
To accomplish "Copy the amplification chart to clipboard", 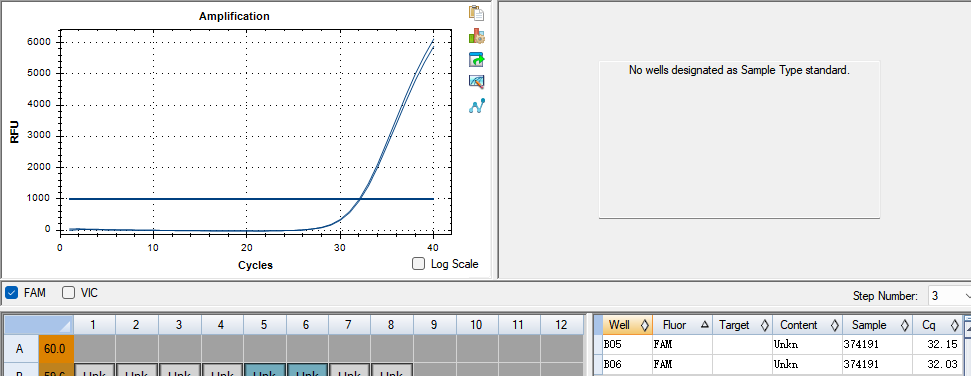I will (x=476, y=13).
